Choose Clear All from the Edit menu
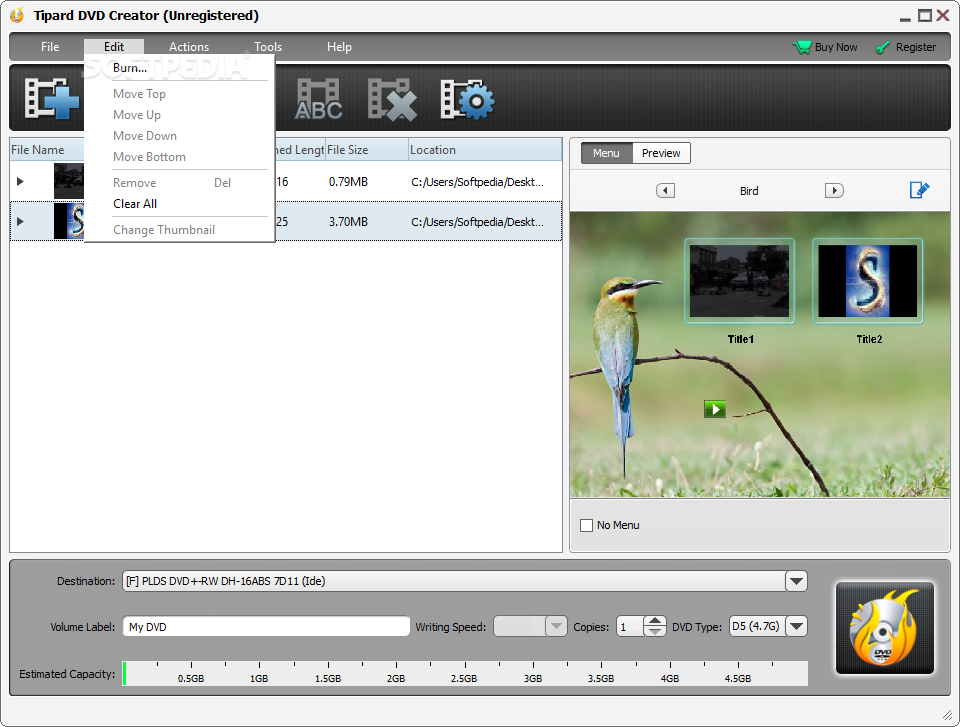Image resolution: width=960 pixels, height=727 pixels. click(x=179, y=204)
